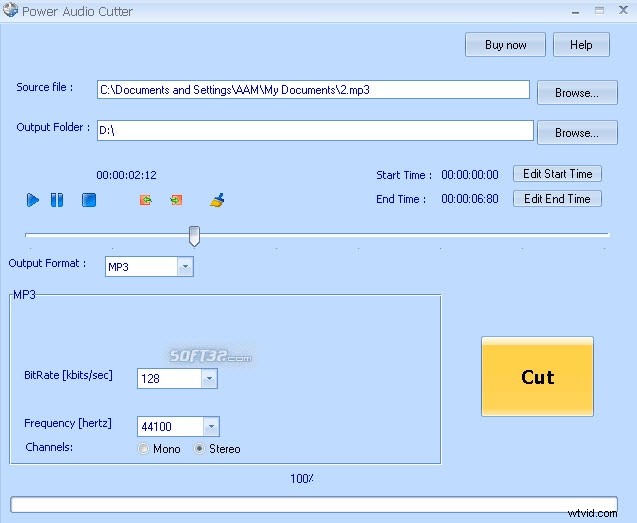The height and width of the screenshot is (523, 637).
Task: Click Edit End Time
Action: click(557, 199)
